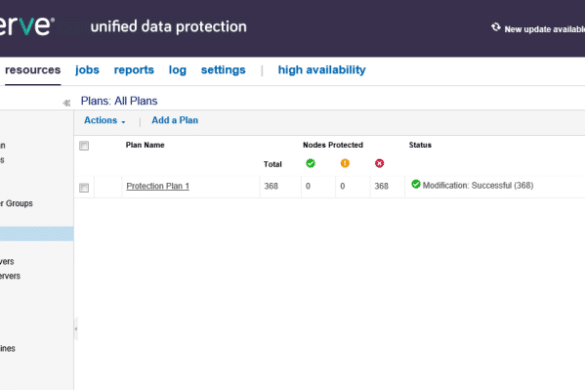Open the Actions dropdown menu
This screenshot has height=390, width=585.
click(104, 120)
